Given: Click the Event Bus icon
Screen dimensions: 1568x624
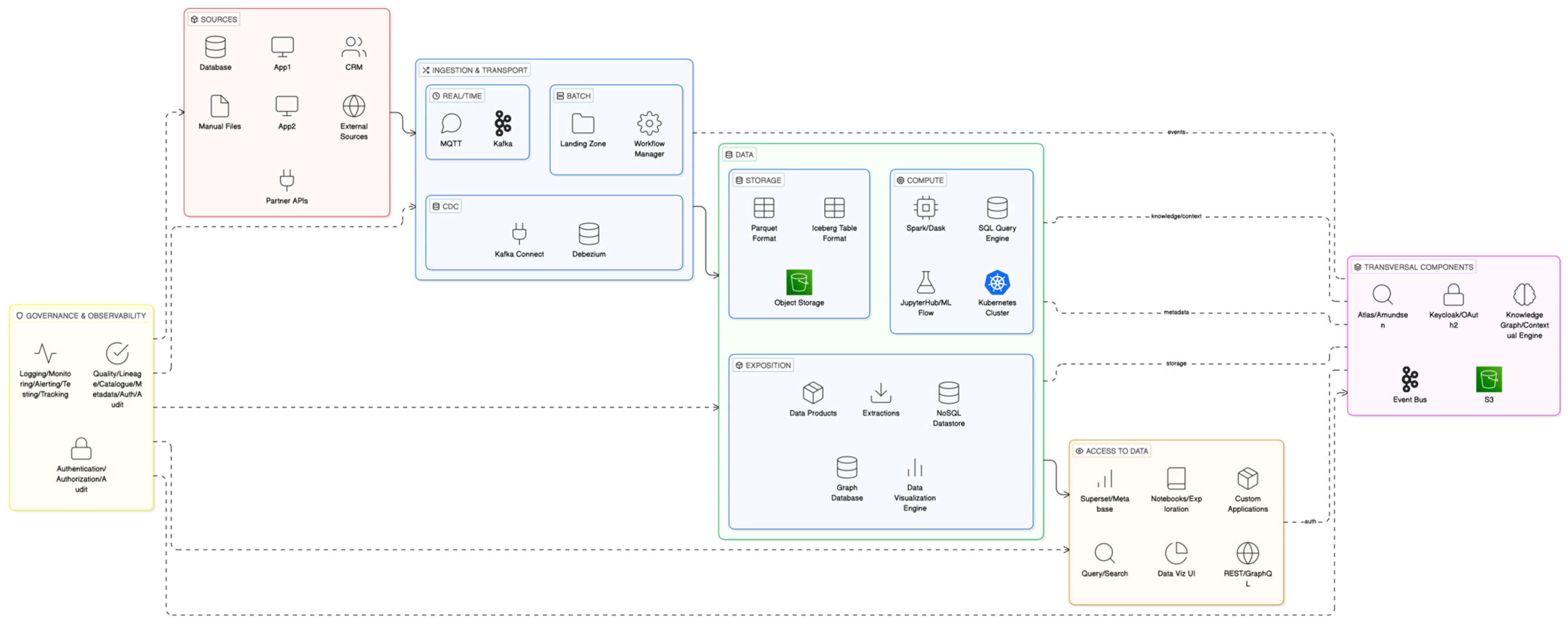Looking at the screenshot, I should coord(1409,379).
